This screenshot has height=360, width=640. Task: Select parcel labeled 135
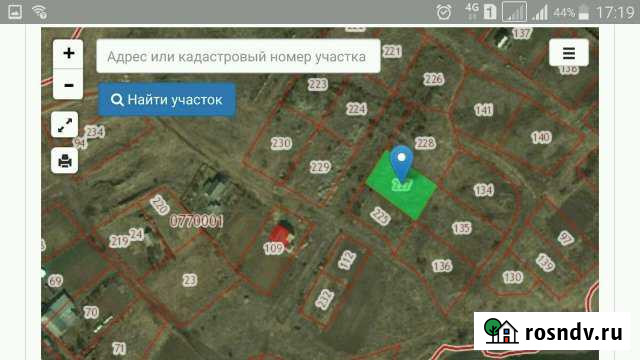coord(462,228)
